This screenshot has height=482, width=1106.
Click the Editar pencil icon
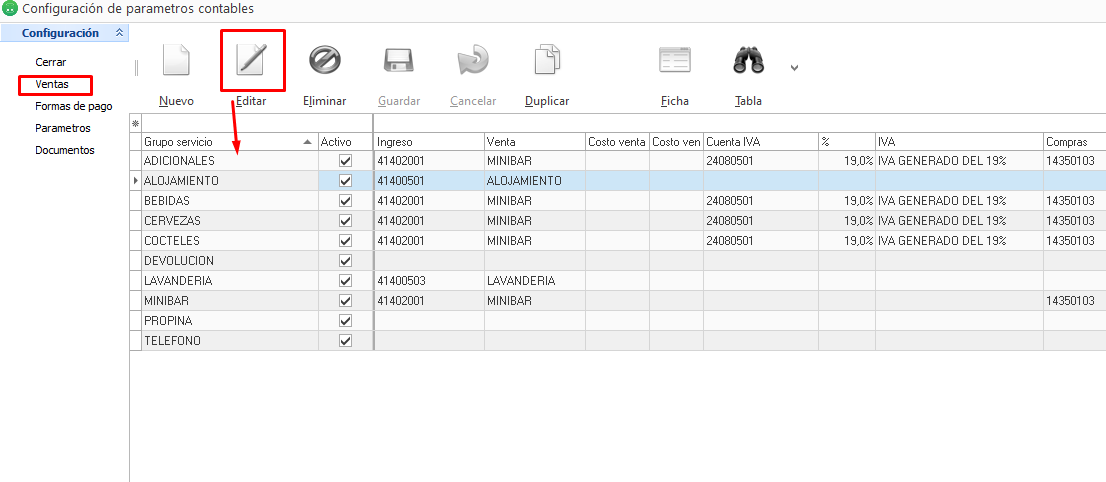coord(251,60)
